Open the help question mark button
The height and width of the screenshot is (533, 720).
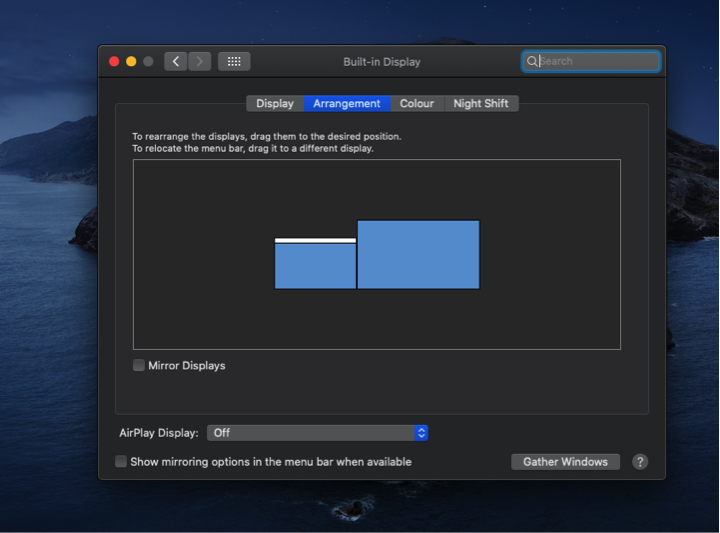click(x=640, y=462)
